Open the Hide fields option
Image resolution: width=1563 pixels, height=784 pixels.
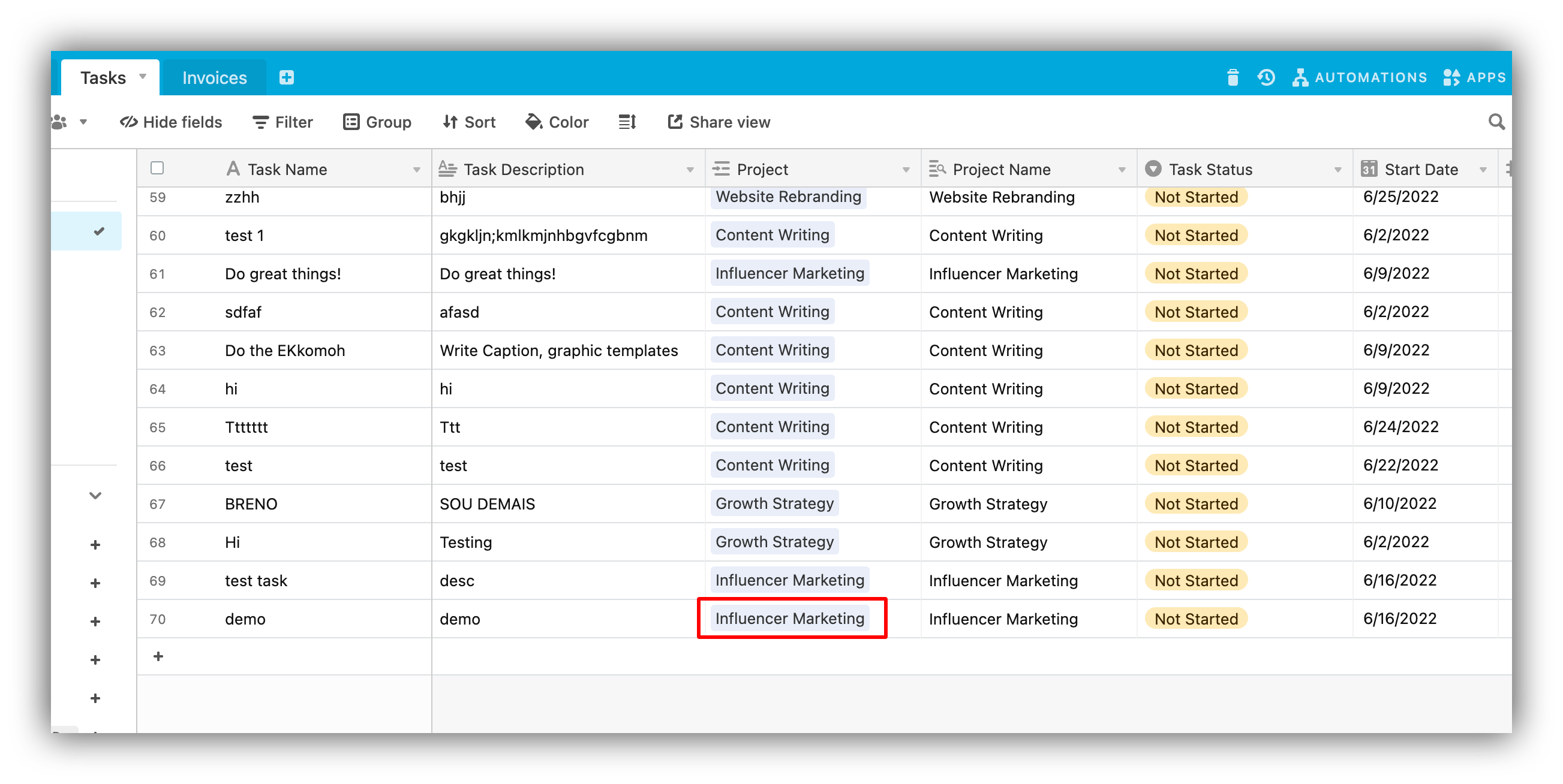pyautogui.click(x=170, y=122)
